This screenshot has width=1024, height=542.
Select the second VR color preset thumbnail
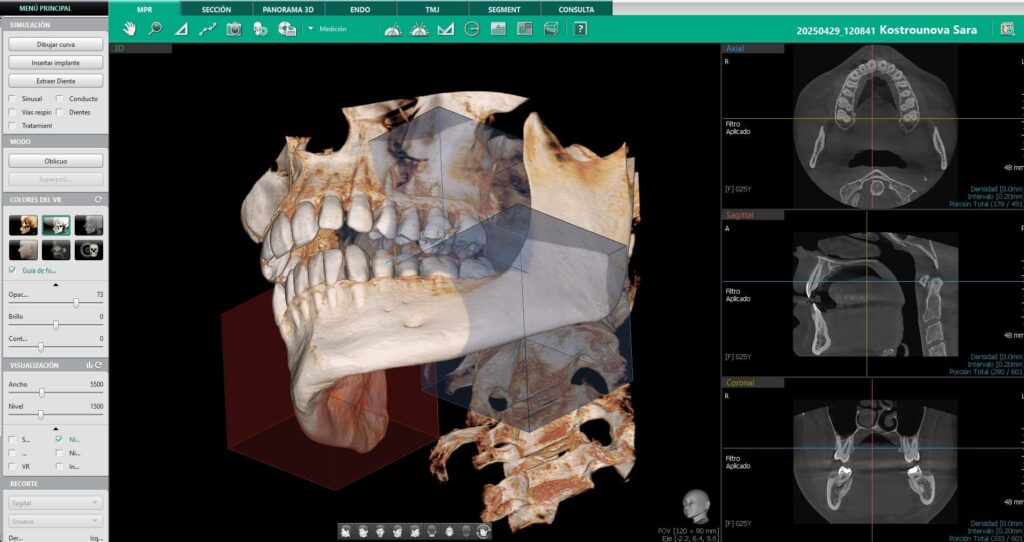[x=55, y=225]
